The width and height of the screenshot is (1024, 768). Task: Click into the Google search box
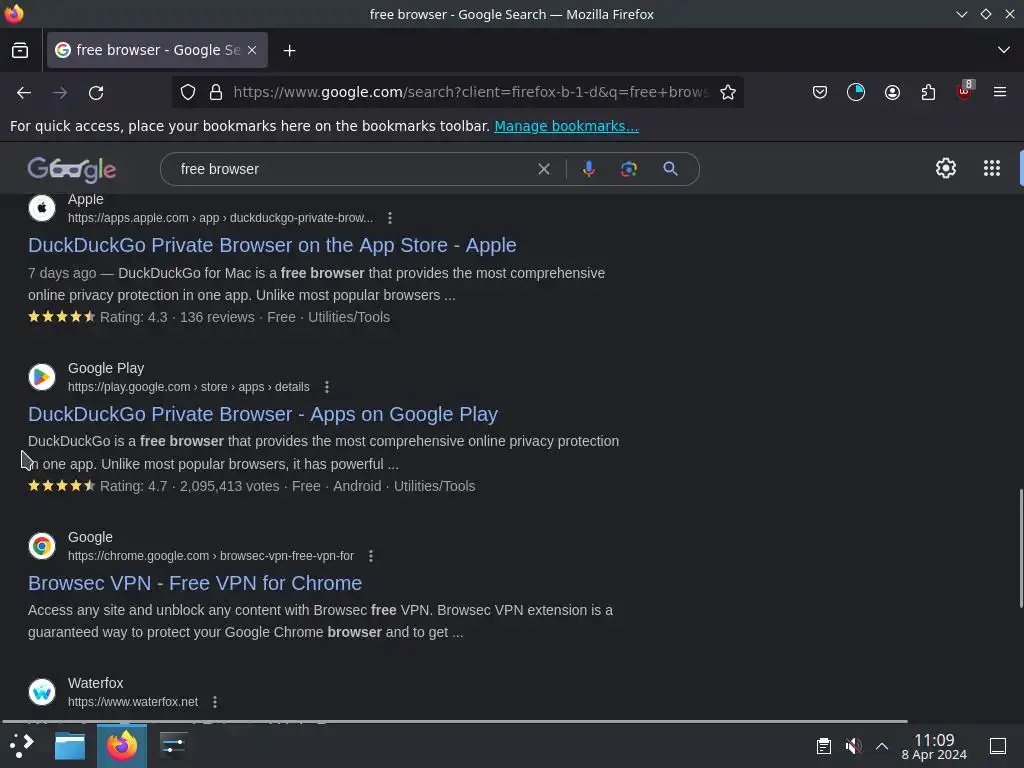[353, 169]
